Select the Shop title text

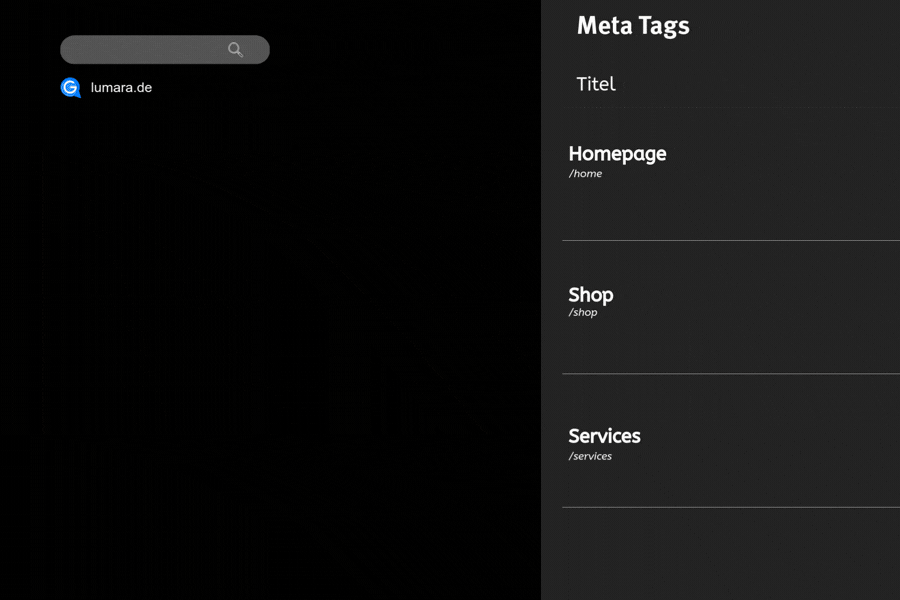coord(590,294)
